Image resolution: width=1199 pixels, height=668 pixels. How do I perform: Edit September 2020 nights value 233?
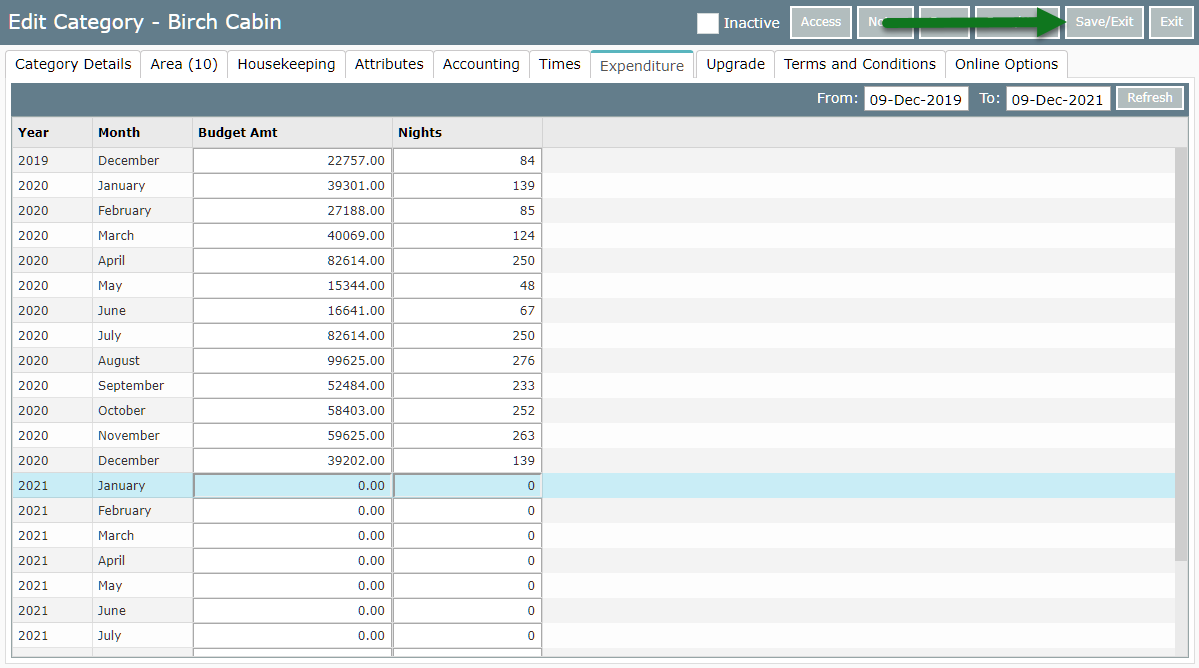(467, 386)
